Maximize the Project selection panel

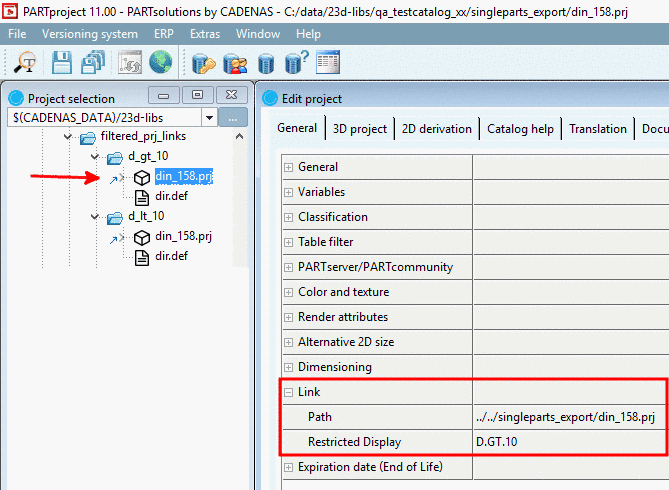click(197, 95)
